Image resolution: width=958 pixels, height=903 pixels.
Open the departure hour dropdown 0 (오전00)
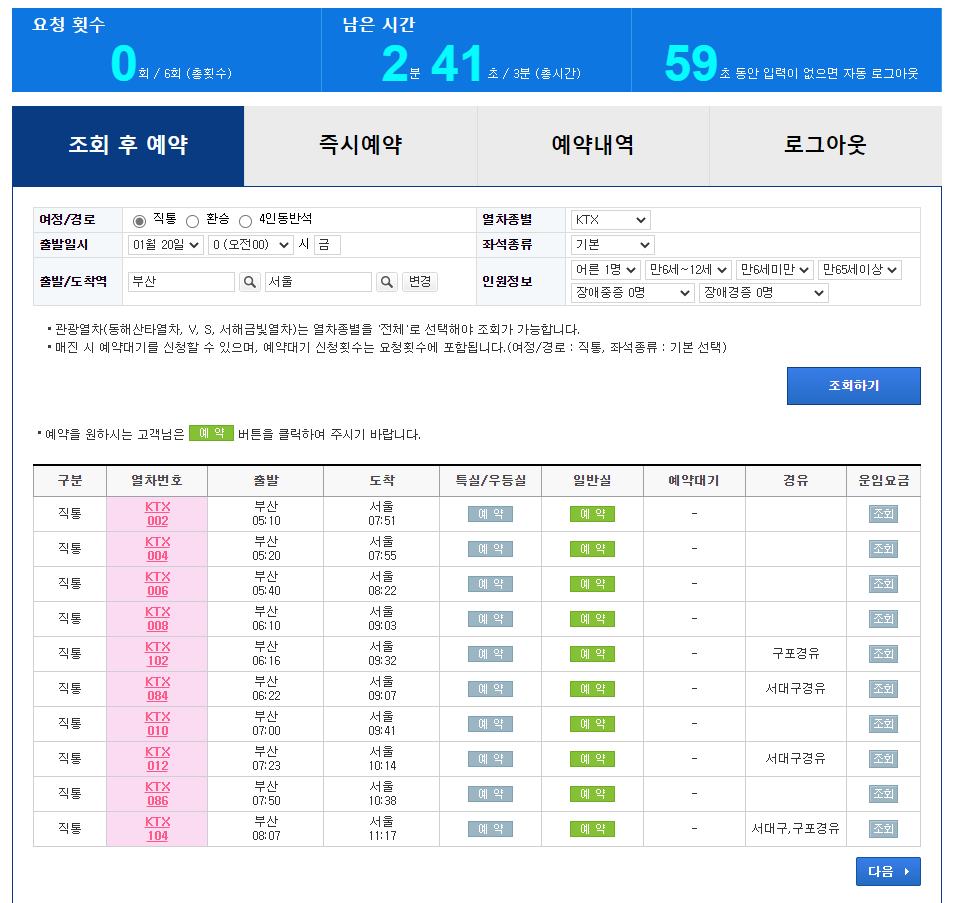(x=250, y=245)
